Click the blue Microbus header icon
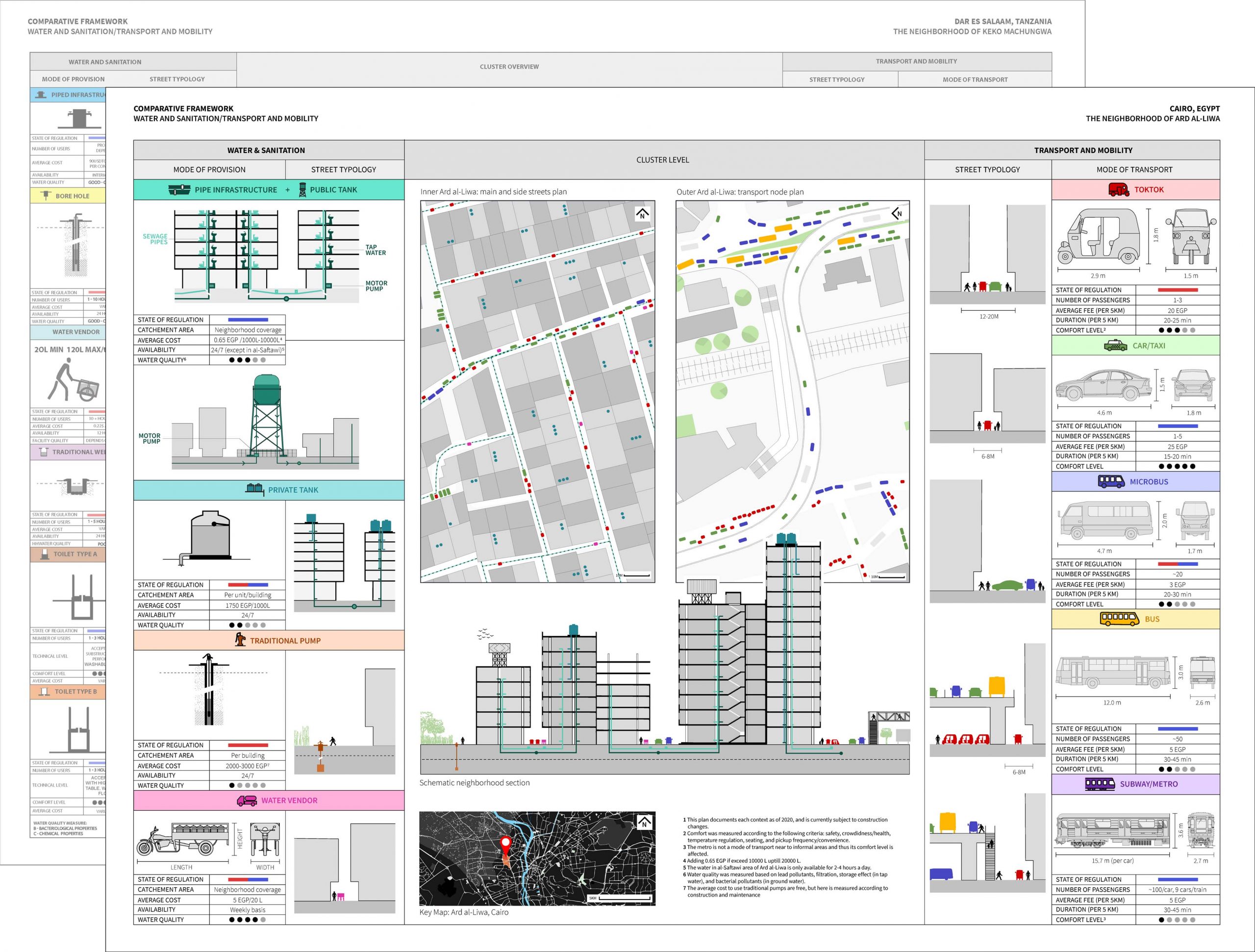Viewport: 1255px width, 952px height. coord(1111,482)
